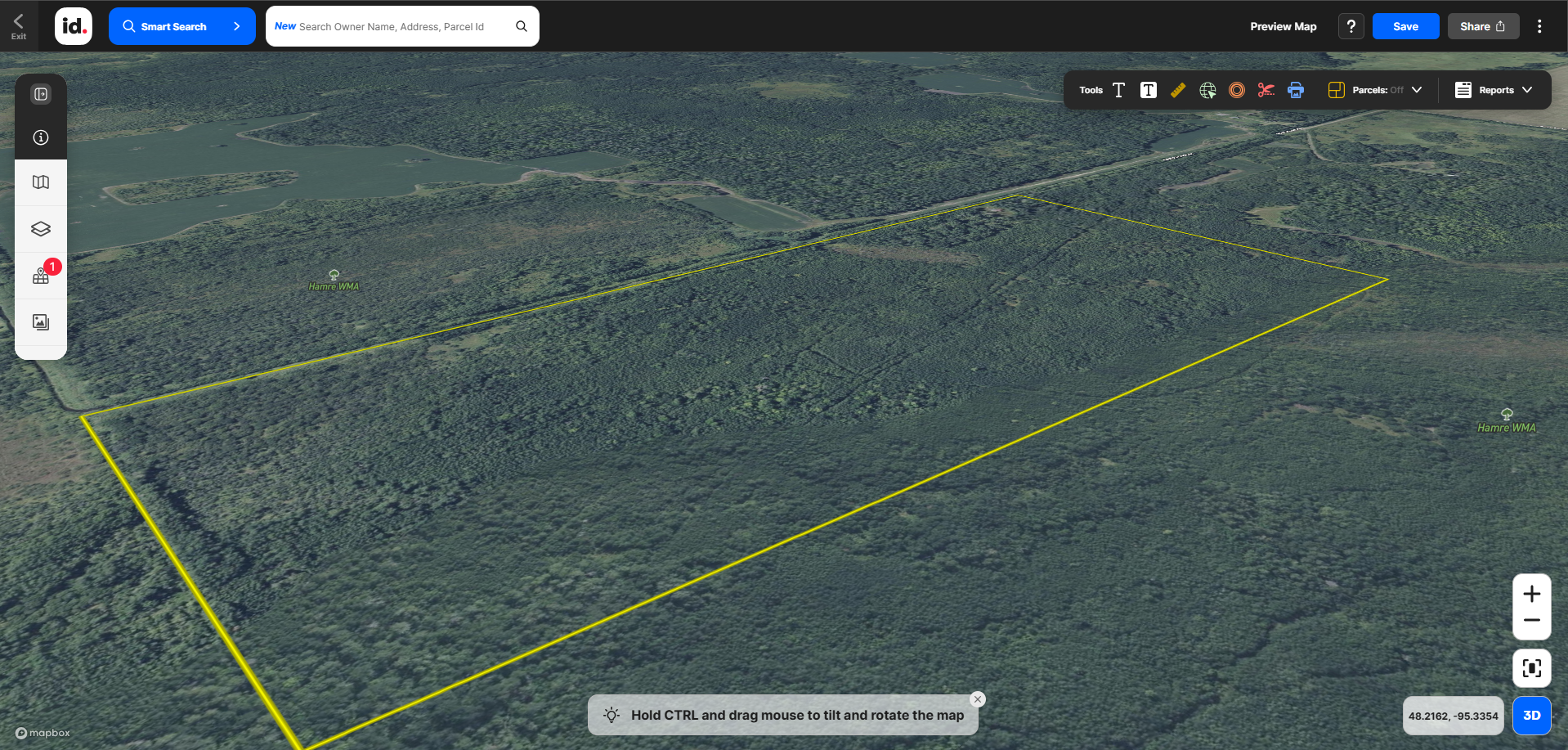Click the blue Save button
Screen dimensions: 1568x750
point(1405,26)
